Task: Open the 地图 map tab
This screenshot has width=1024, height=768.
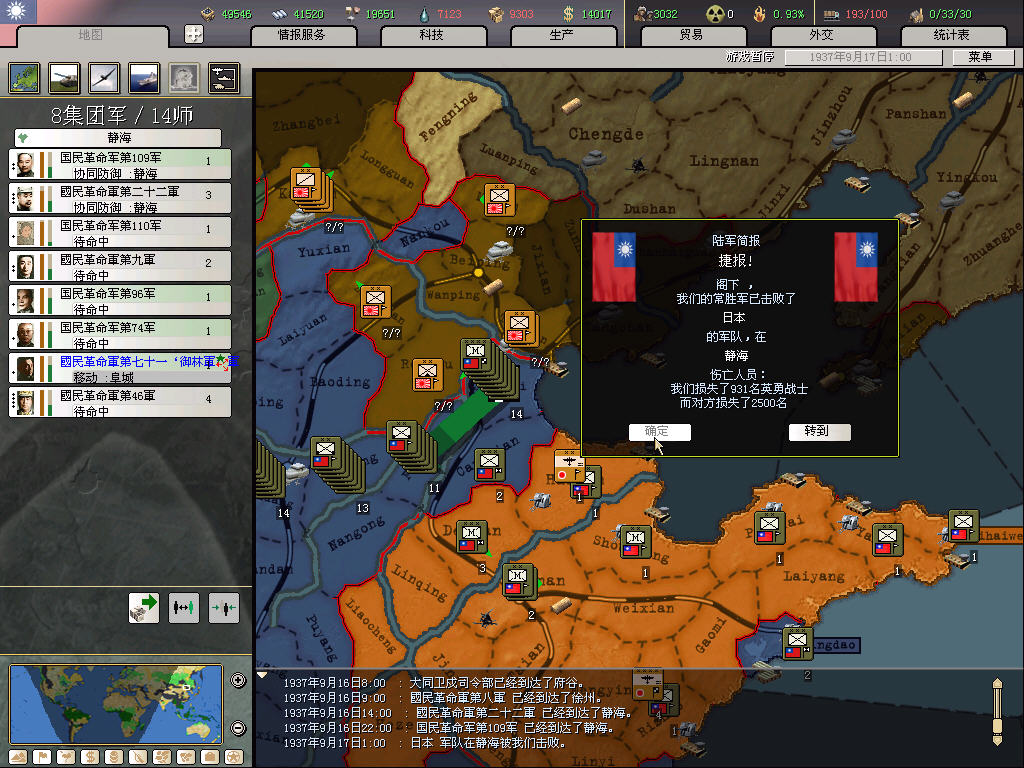Action: (90, 35)
